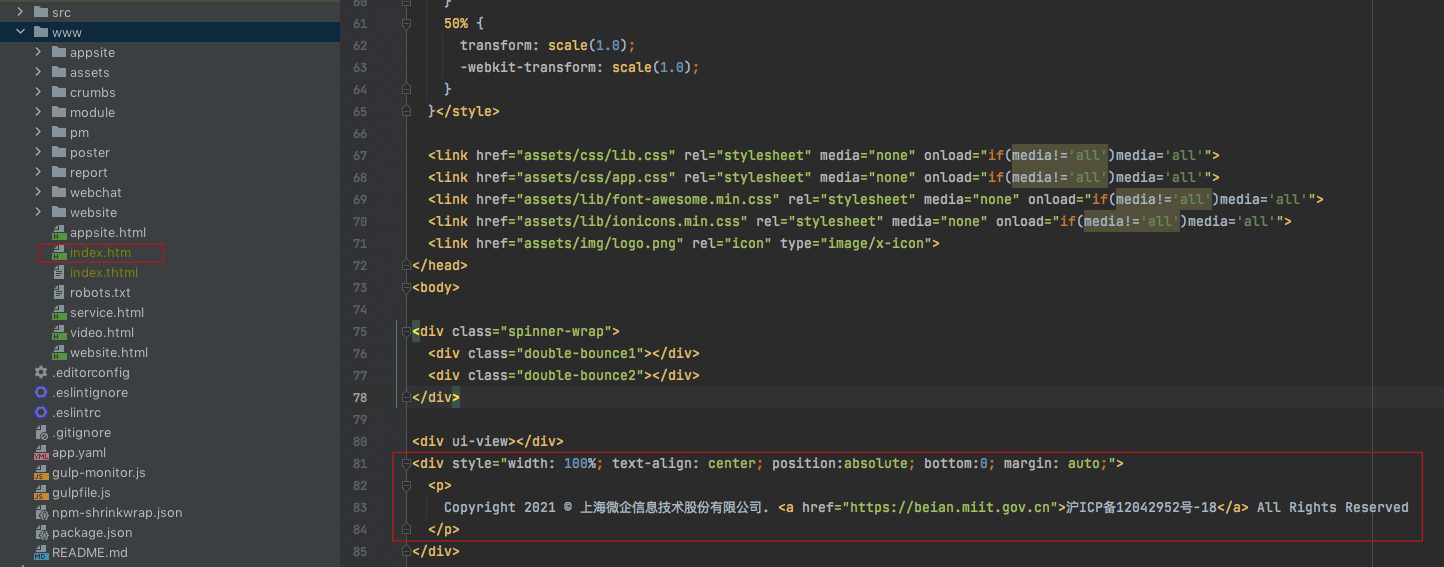The width and height of the screenshot is (1444, 567).
Task: Select the appsite folder name
Action: 92,52
